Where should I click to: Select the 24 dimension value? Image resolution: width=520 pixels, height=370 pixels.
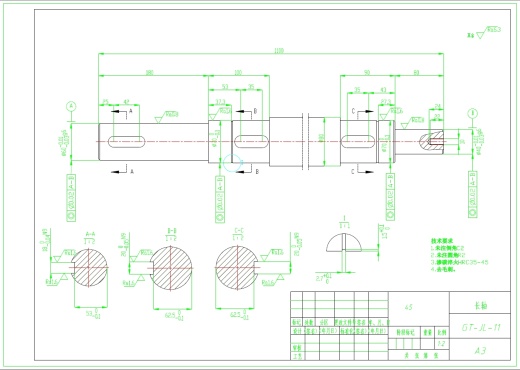click(437, 107)
